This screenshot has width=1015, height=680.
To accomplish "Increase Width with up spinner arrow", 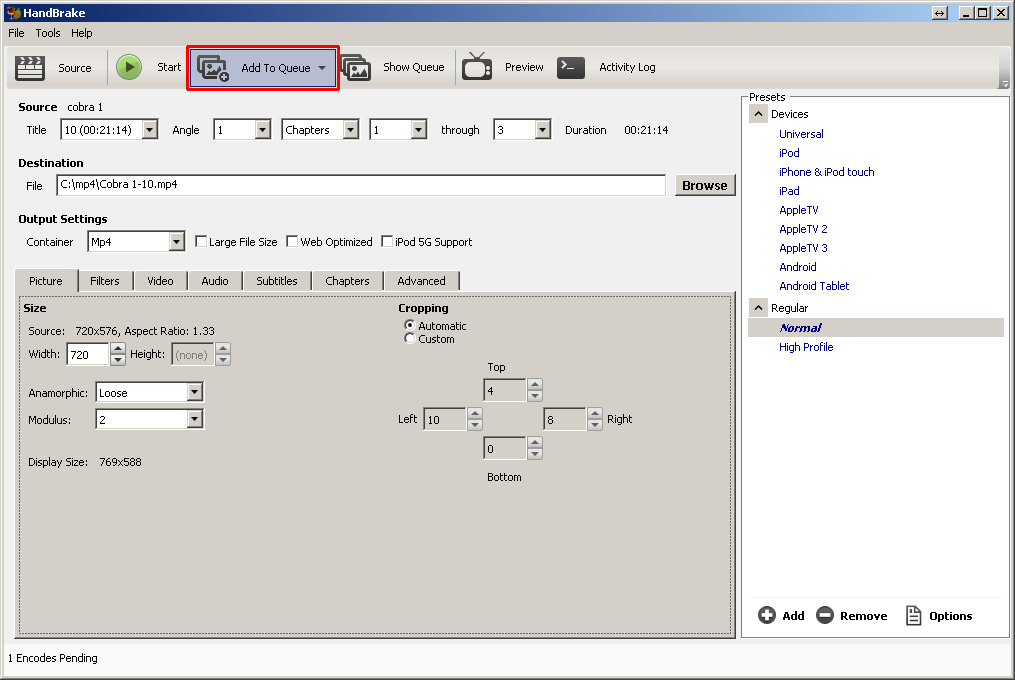I will [118, 348].
